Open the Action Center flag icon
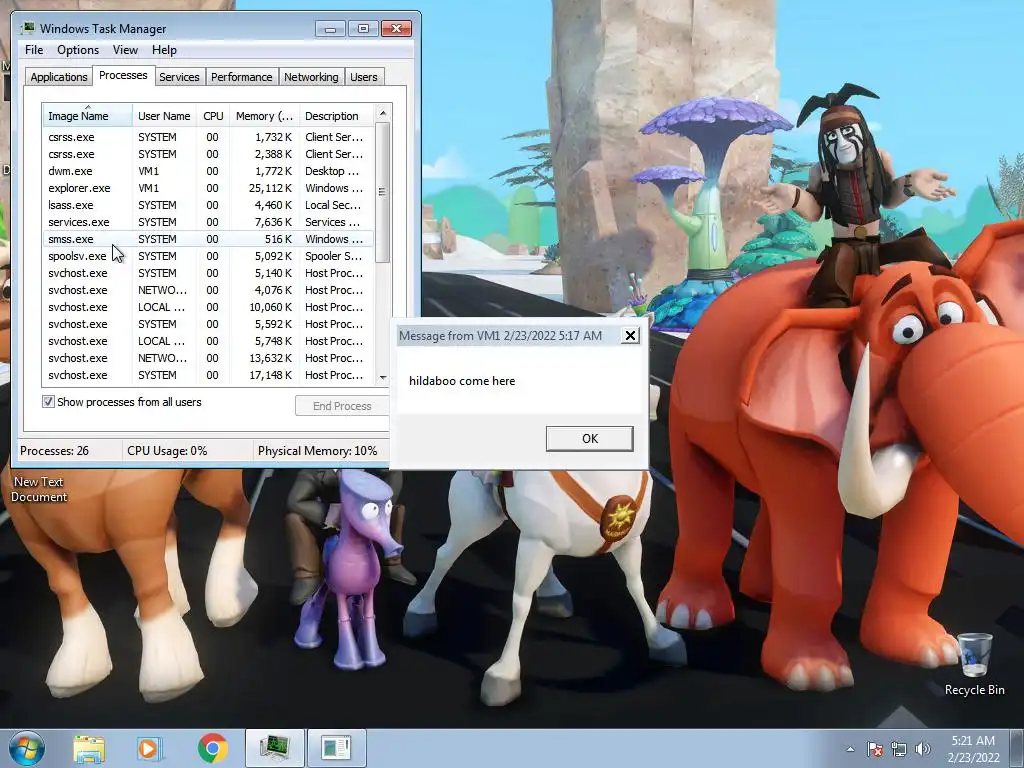Image resolution: width=1024 pixels, height=768 pixels. point(875,749)
